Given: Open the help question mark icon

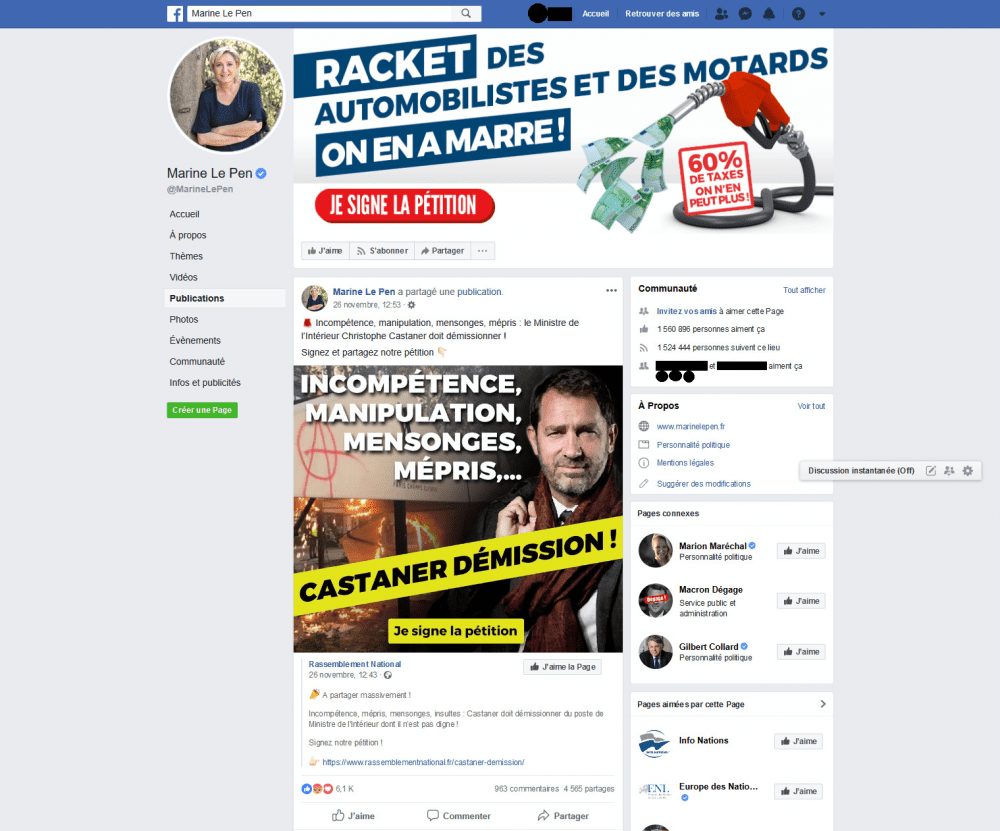Looking at the screenshot, I should pos(798,13).
